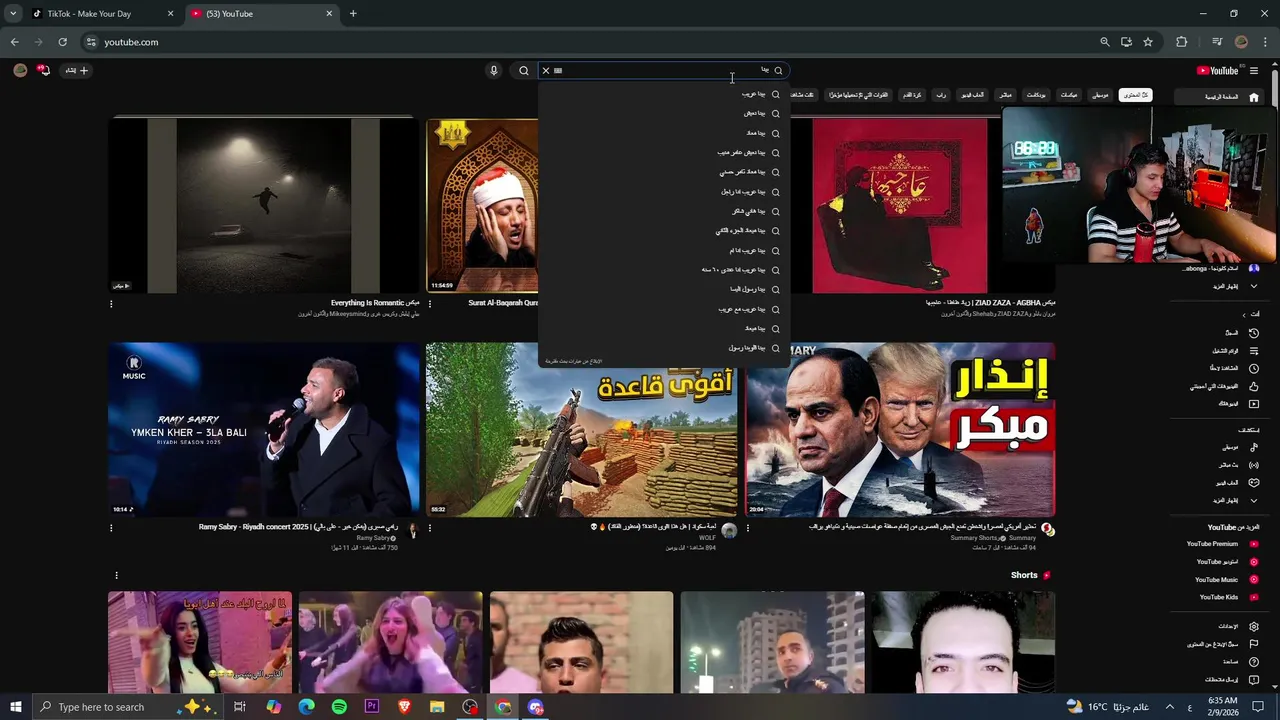Open the account avatar menu
Screen dimensions: 1280x720
20,70
